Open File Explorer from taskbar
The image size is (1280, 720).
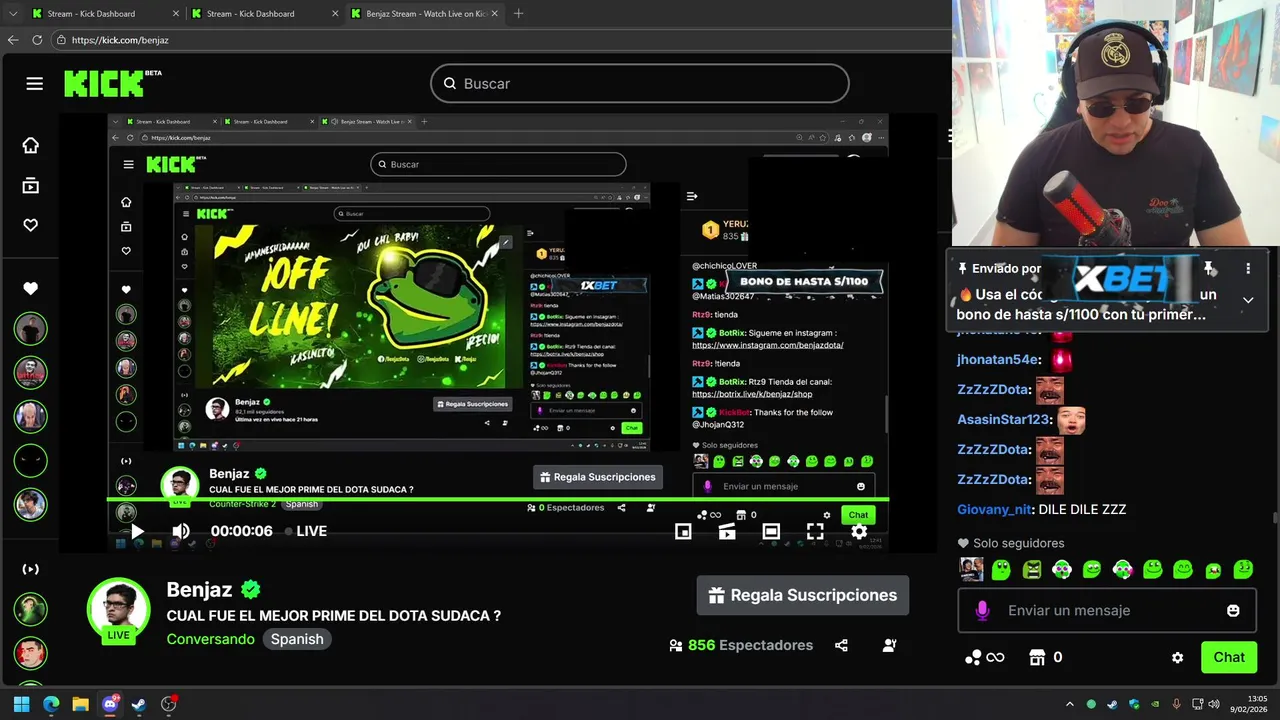tap(80, 704)
